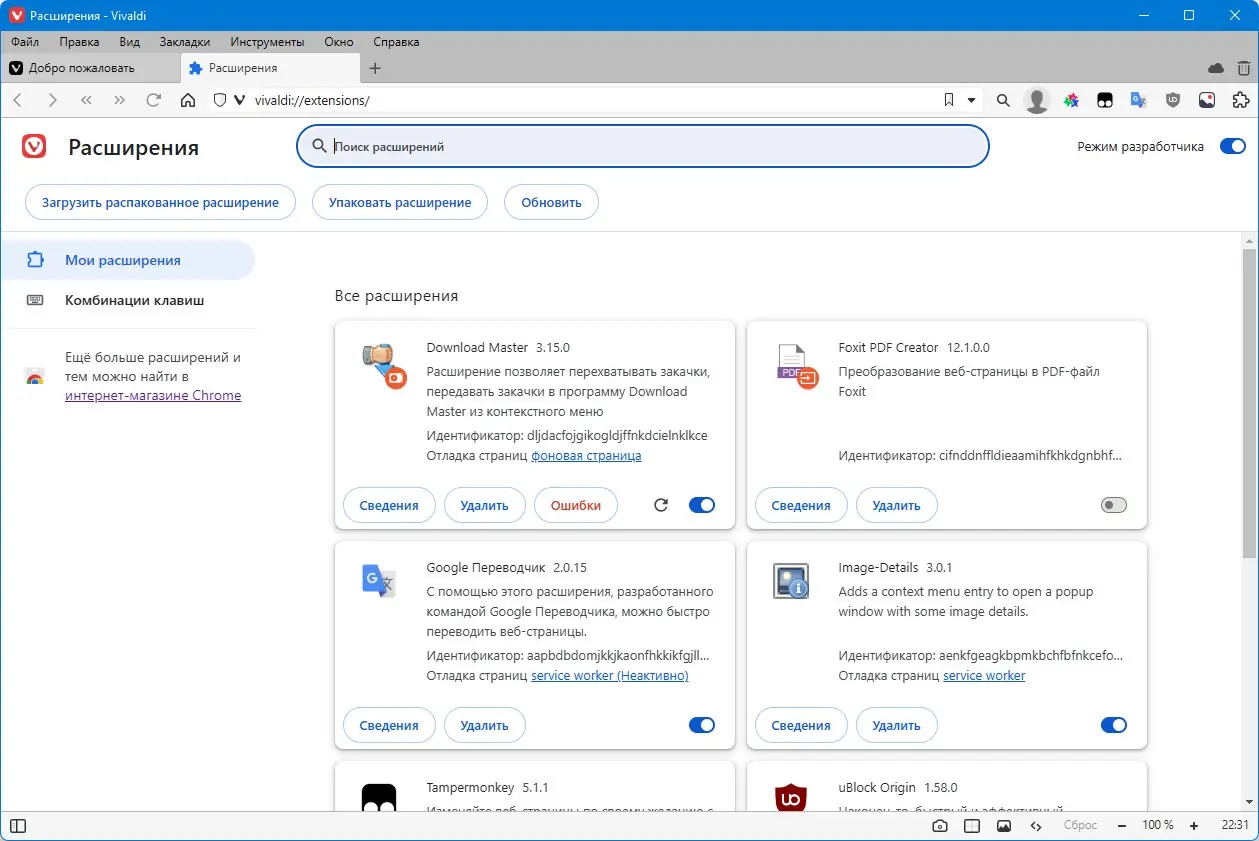Open the colorful stars extension icon

[1071, 100]
